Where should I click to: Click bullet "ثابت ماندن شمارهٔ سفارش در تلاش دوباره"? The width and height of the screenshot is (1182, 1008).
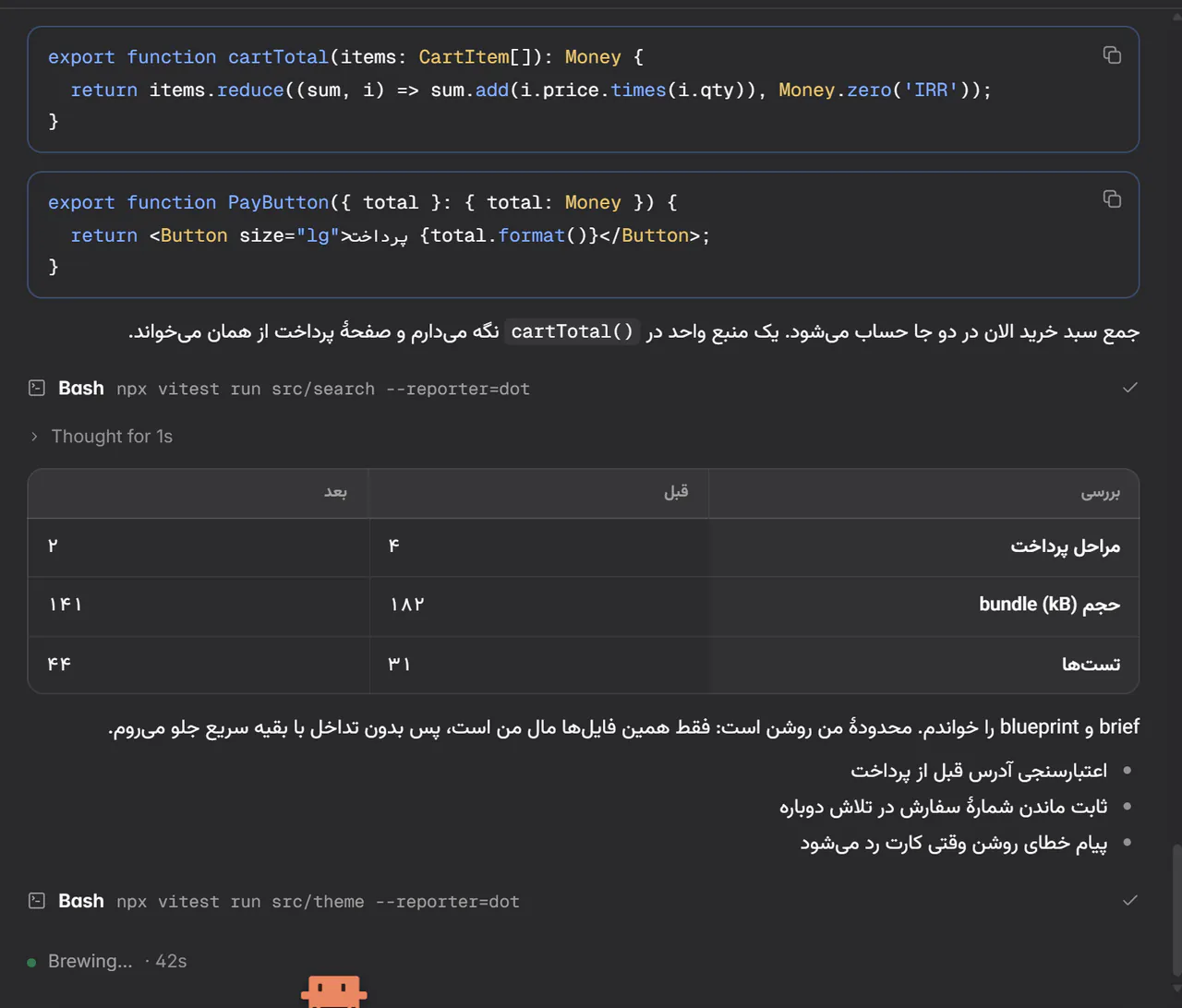click(943, 807)
